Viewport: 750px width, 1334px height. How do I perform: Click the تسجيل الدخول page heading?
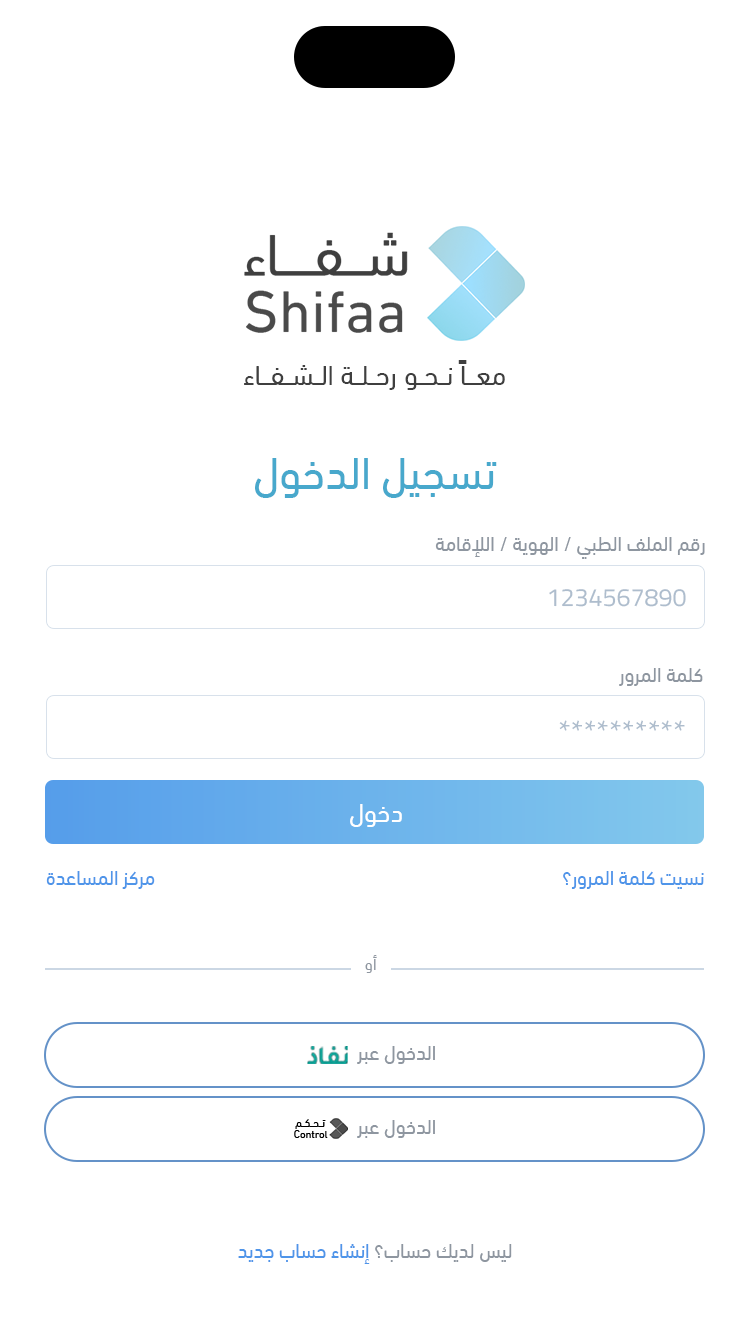373,475
